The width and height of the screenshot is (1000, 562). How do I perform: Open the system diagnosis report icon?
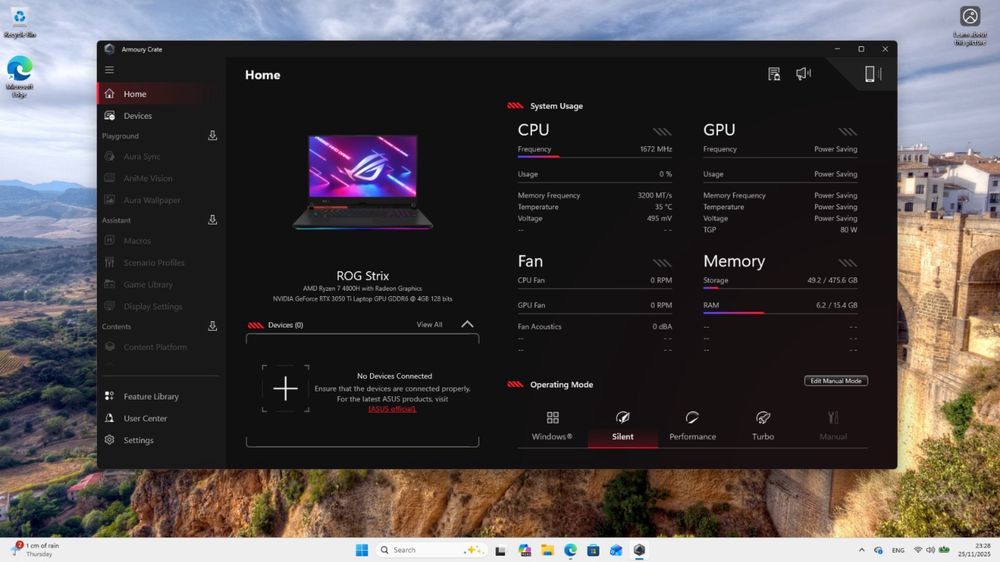(774, 74)
